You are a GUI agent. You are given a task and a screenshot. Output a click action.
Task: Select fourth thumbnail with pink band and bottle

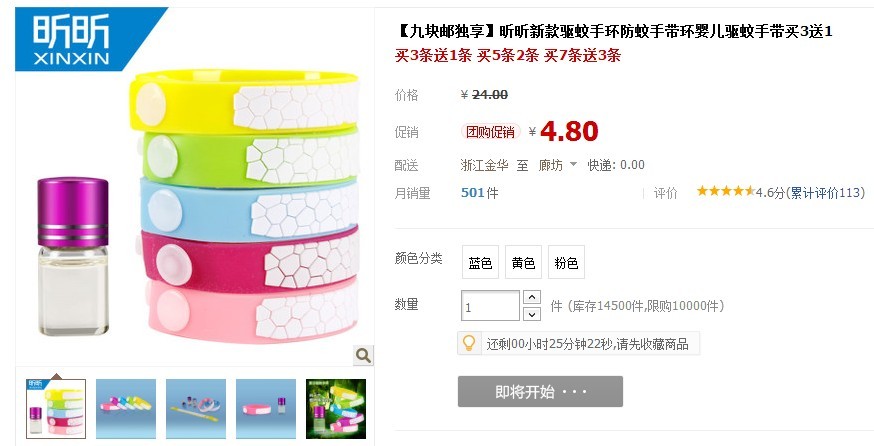(266, 409)
